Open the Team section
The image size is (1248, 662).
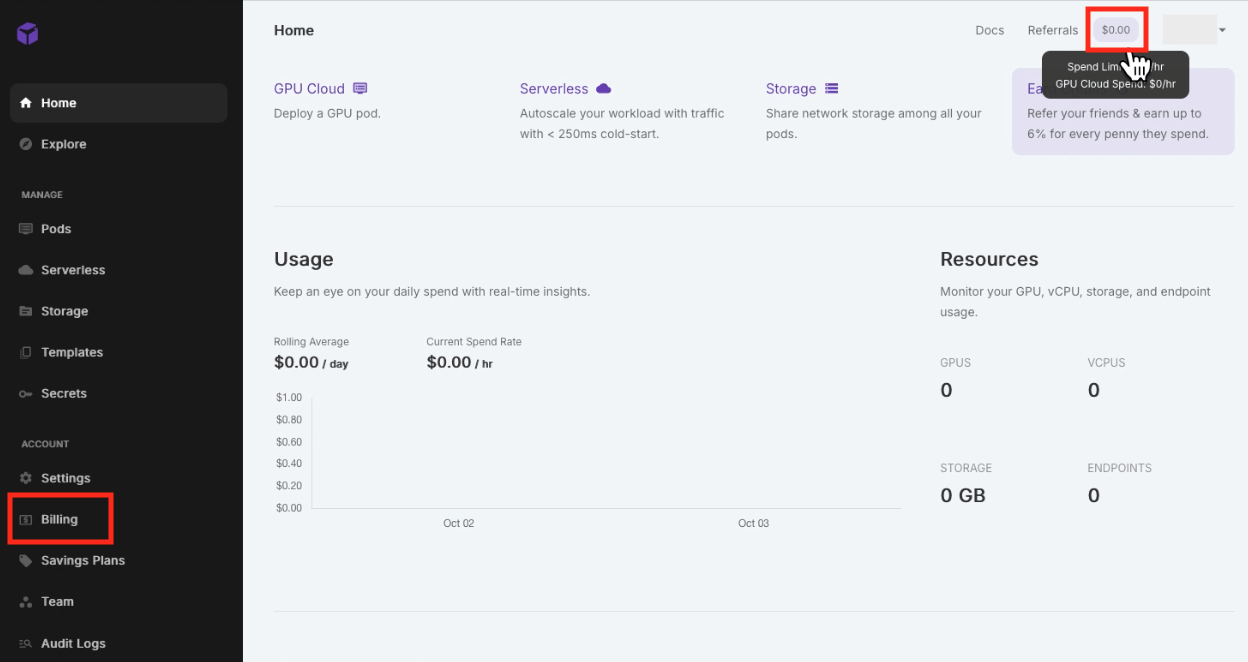point(57,601)
